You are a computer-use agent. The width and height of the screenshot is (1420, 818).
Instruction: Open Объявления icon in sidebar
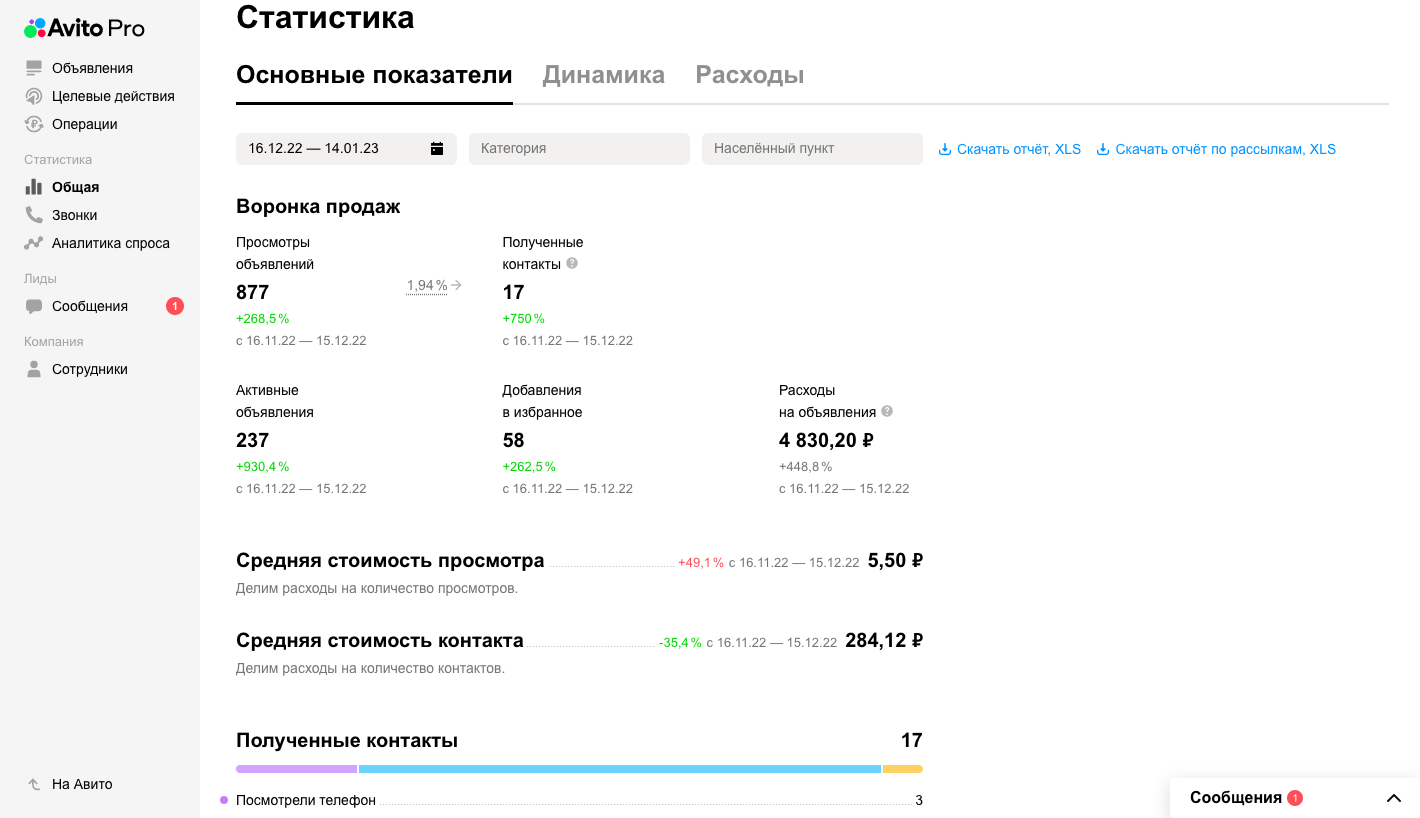(x=34, y=68)
